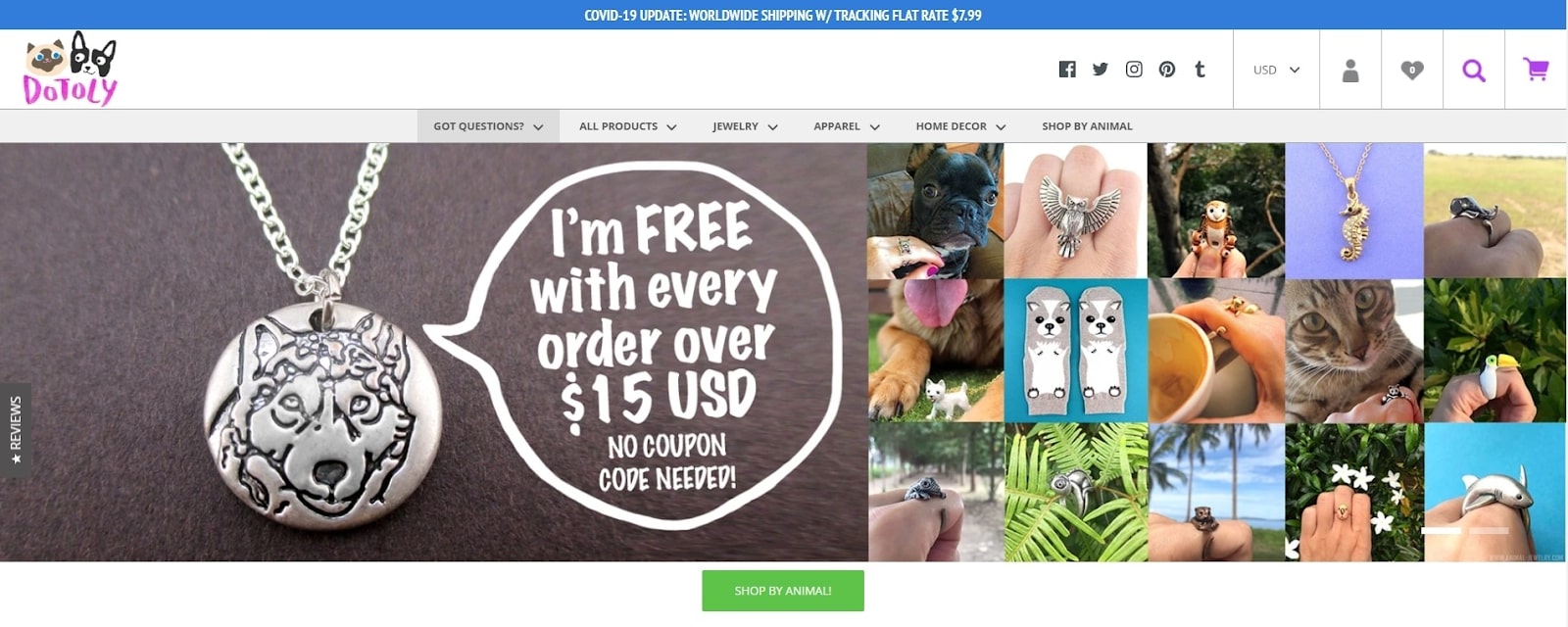Open the Jewelry menu
Viewport: 1568px width, 627px height.
pyautogui.click(x=745, y=126)
